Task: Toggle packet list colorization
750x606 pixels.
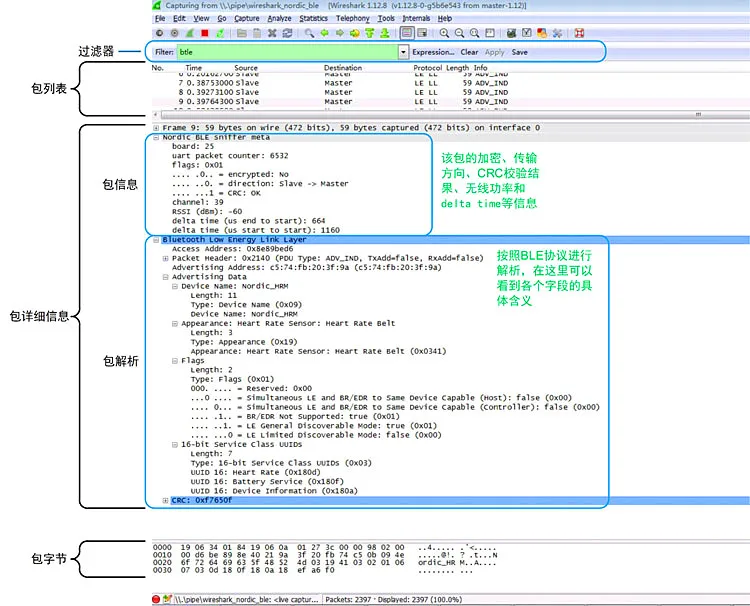Action: coord(407,33)
